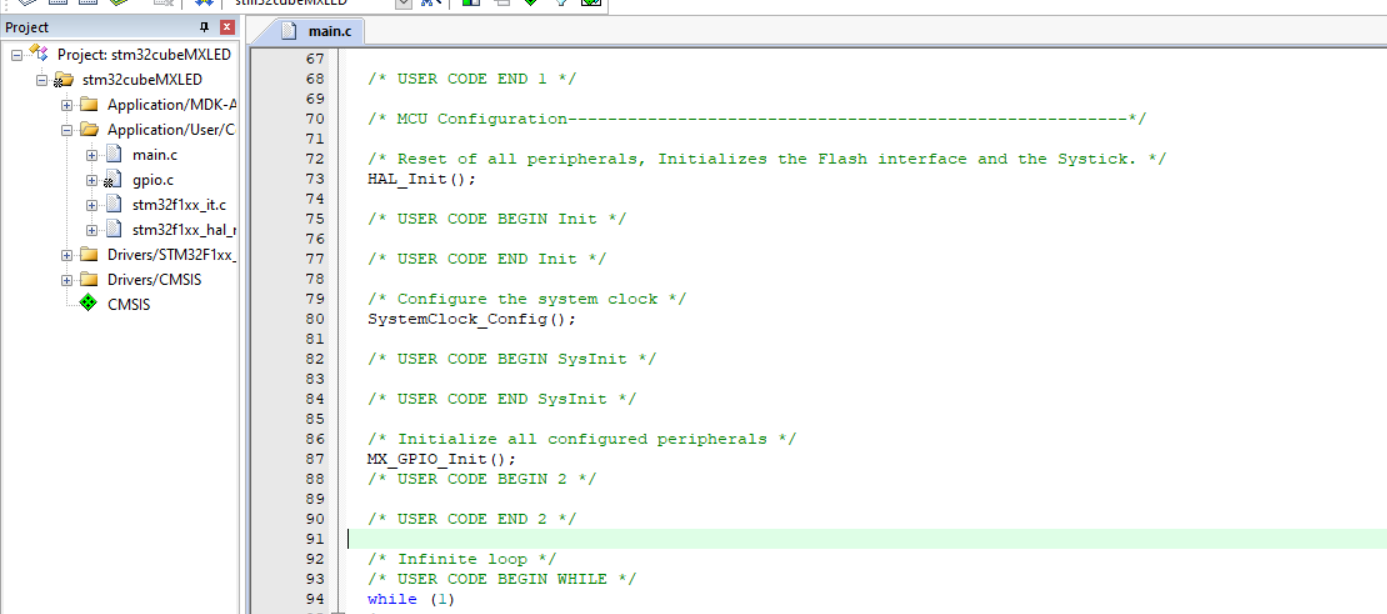This screenshot has height=614, width=1387.
Task: Select gpio.c in the project tree
Action: click(x=153, y=180)
